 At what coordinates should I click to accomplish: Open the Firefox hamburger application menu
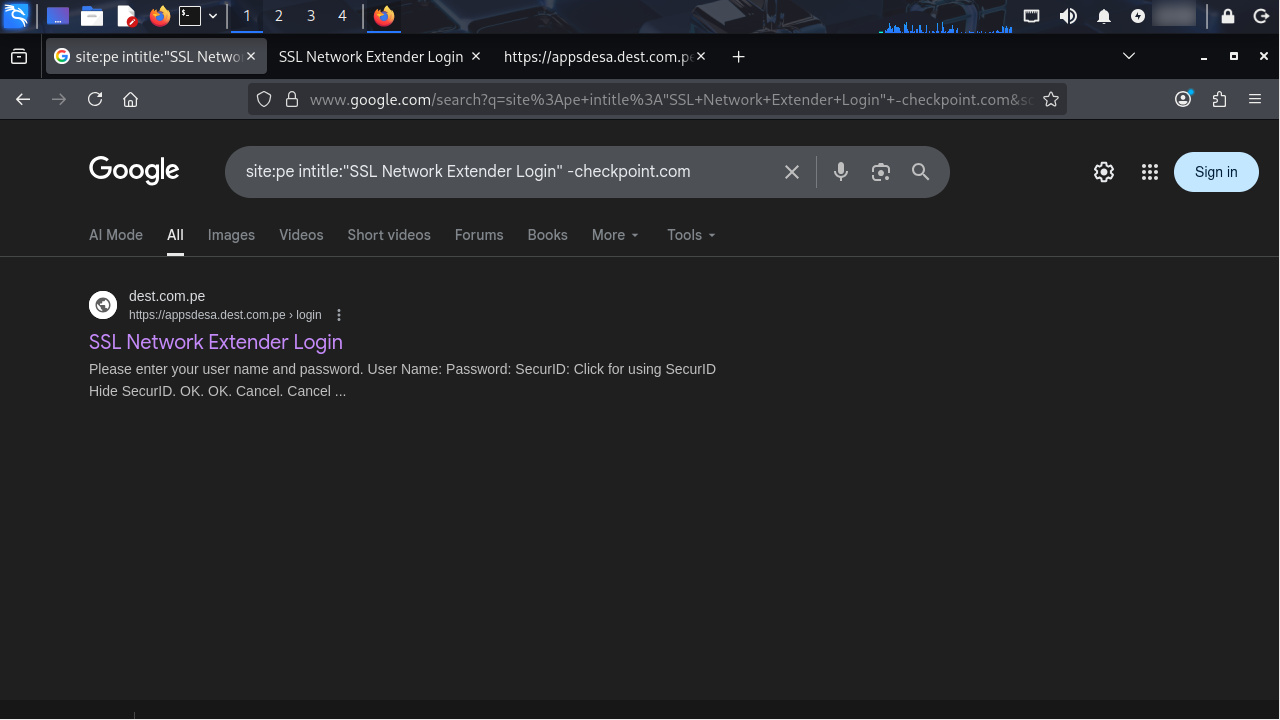[x=1255, y=99]
